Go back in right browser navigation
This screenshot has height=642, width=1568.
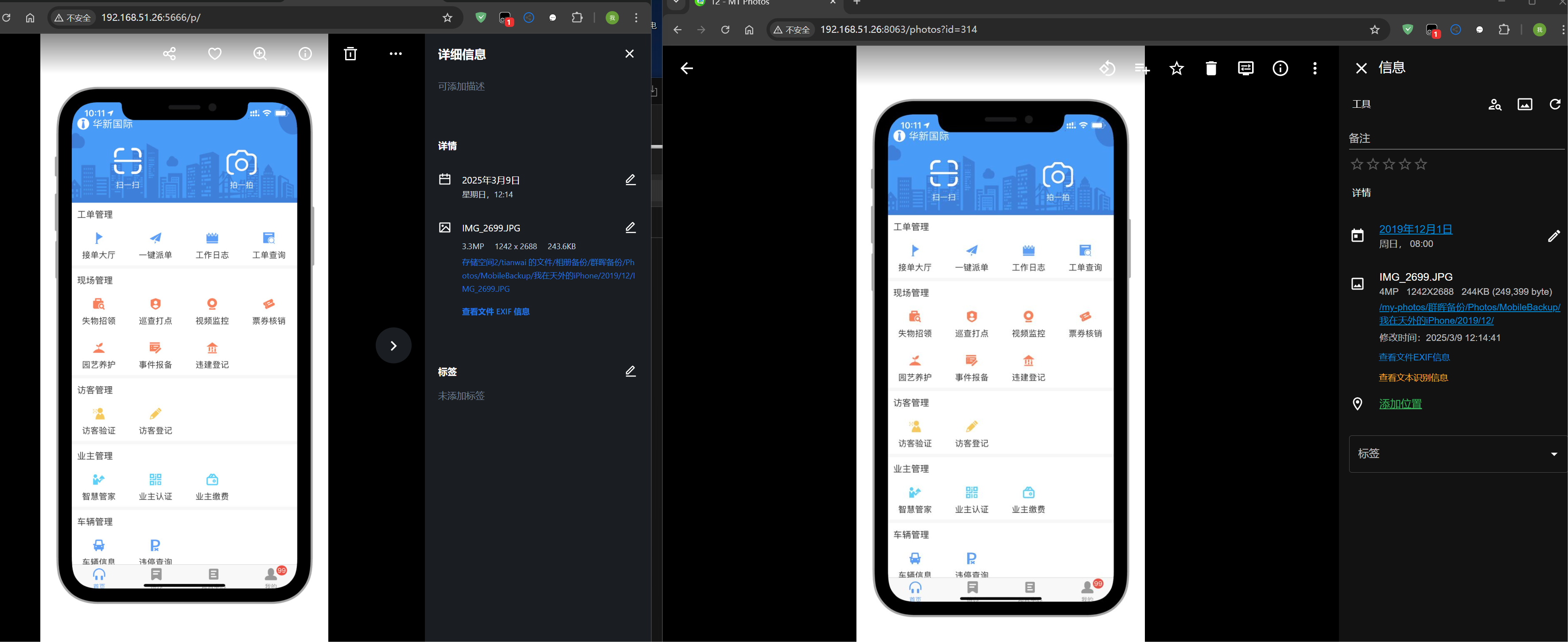coord(677,29)
